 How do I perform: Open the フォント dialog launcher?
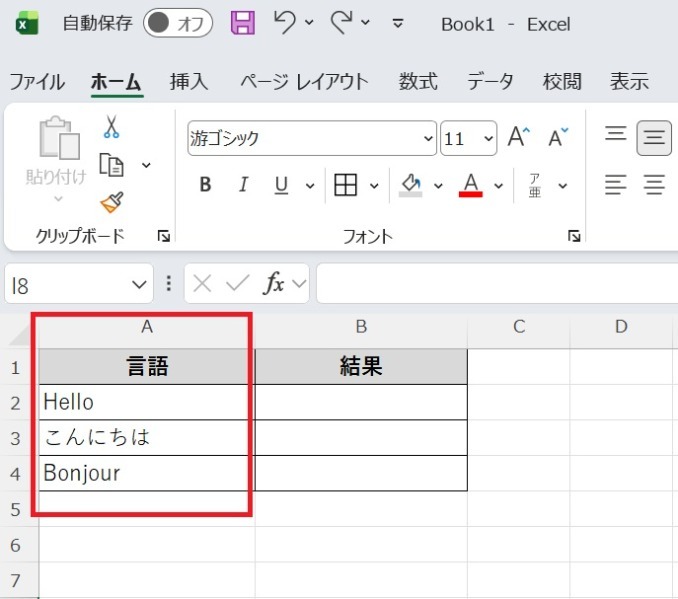pyautogui.click(x=574, y=236)
